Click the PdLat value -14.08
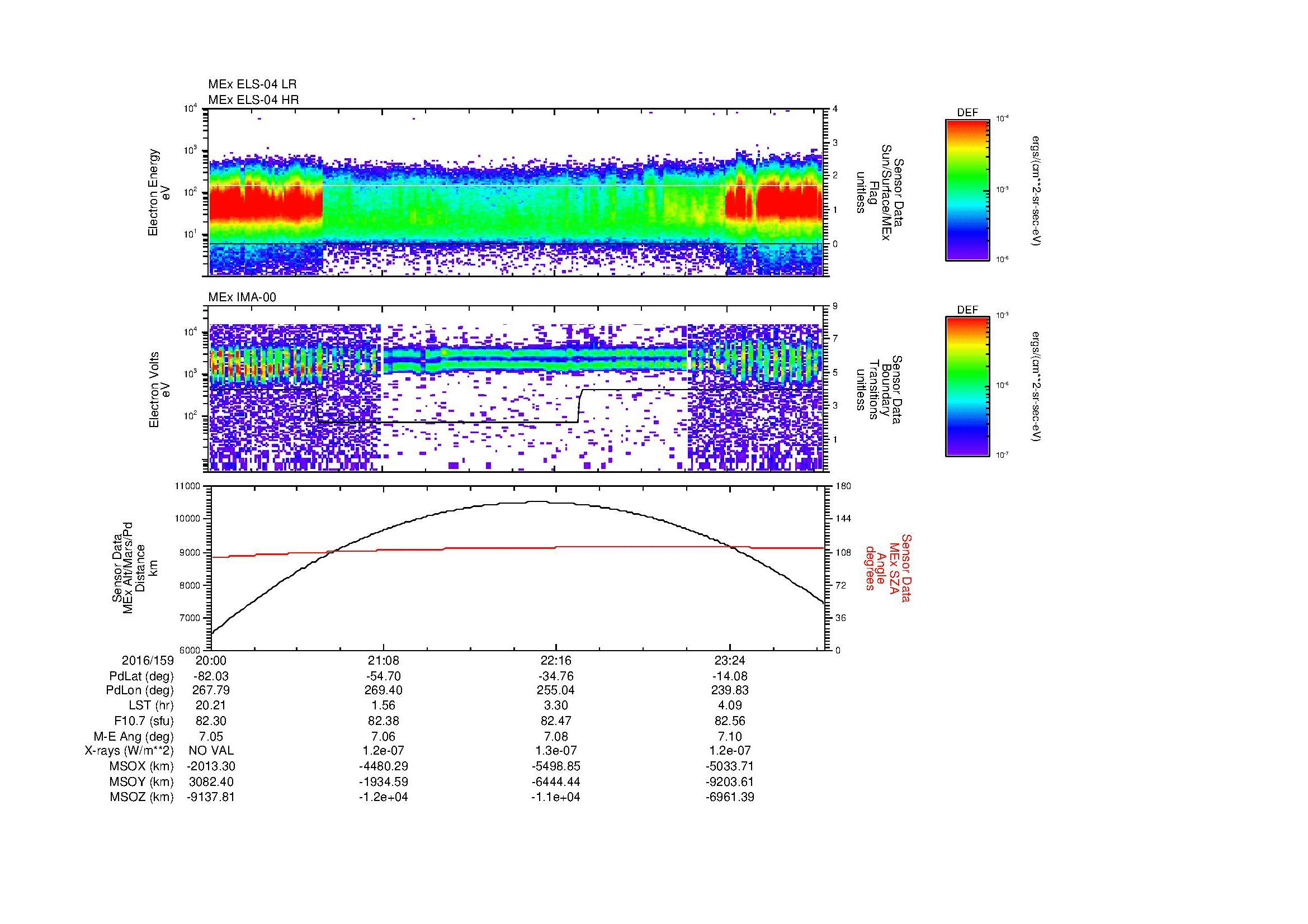Screen dimensions: 1308x924 pyautogui.click(x=730, y=676)
